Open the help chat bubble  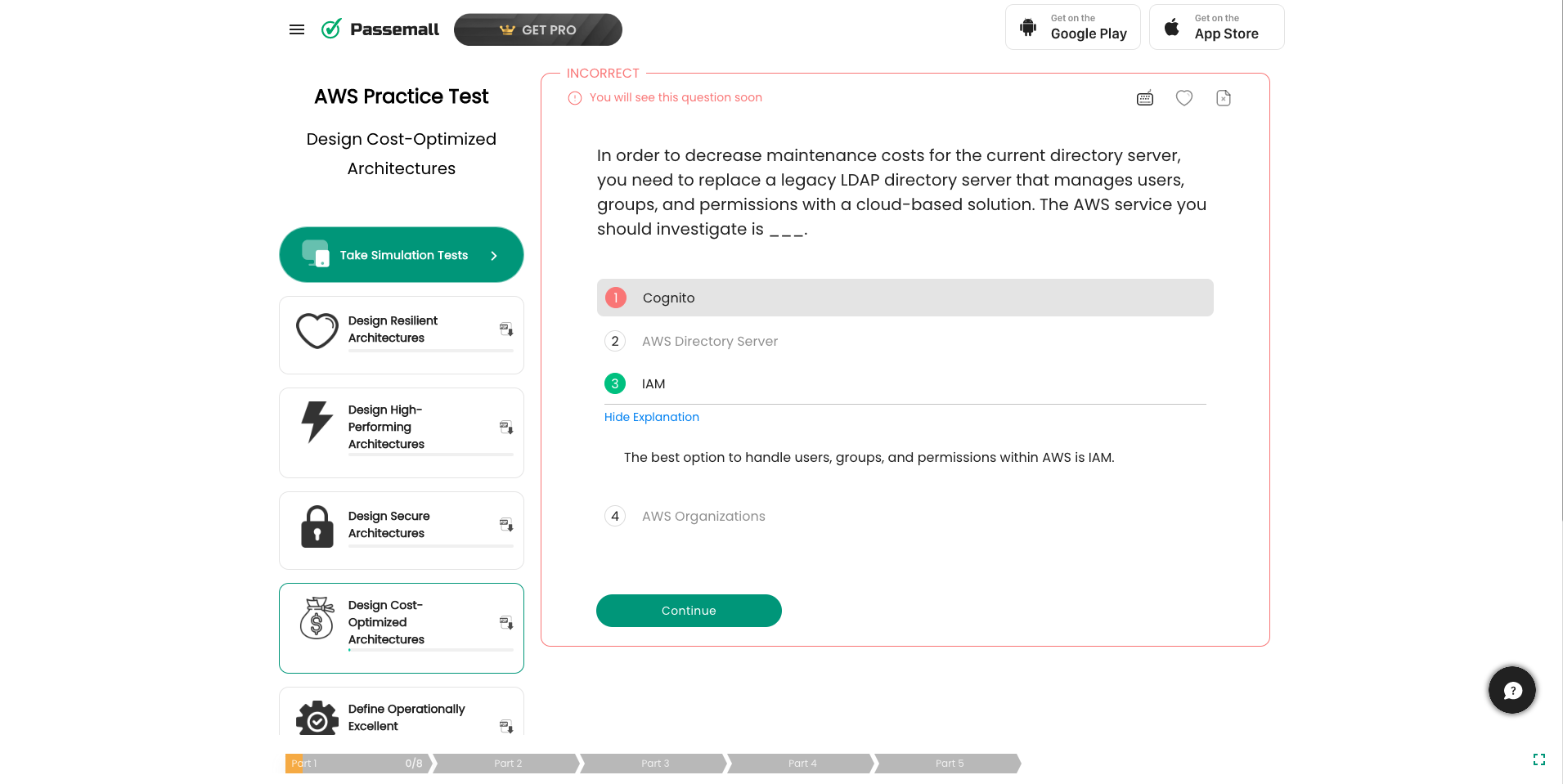tap(1512, 690)
